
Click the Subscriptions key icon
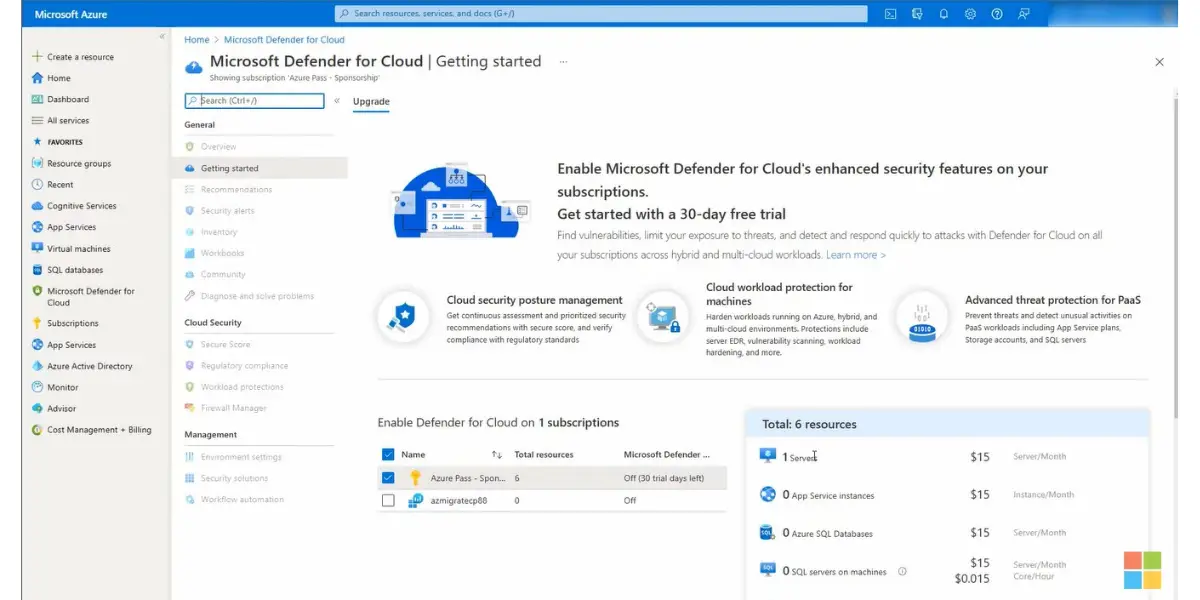coord(37,323)
